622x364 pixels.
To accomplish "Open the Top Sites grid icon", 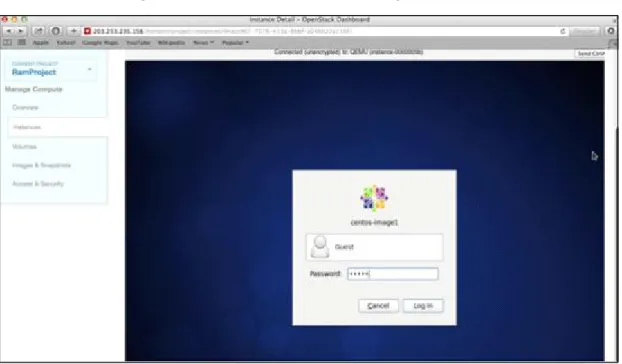I will pyautogui.click(x=22, y=42).
